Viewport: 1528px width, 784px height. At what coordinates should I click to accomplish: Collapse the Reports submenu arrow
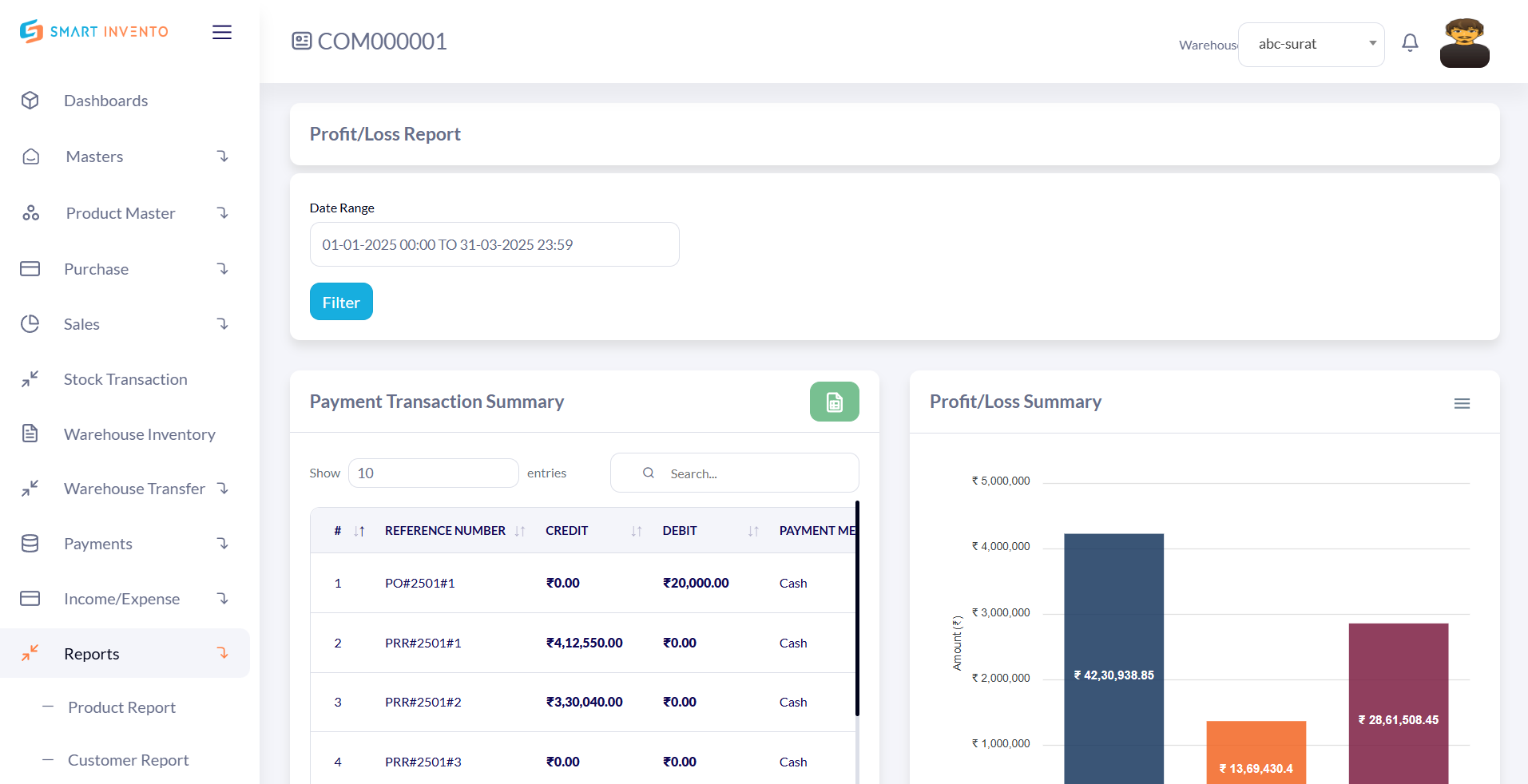coord(223,654)
